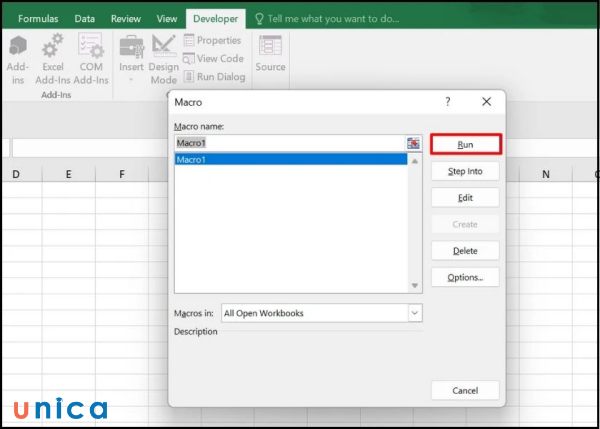Click the Step Into button
The width and height of the screenshot is (600, 429).
click(x=465, y=172)
